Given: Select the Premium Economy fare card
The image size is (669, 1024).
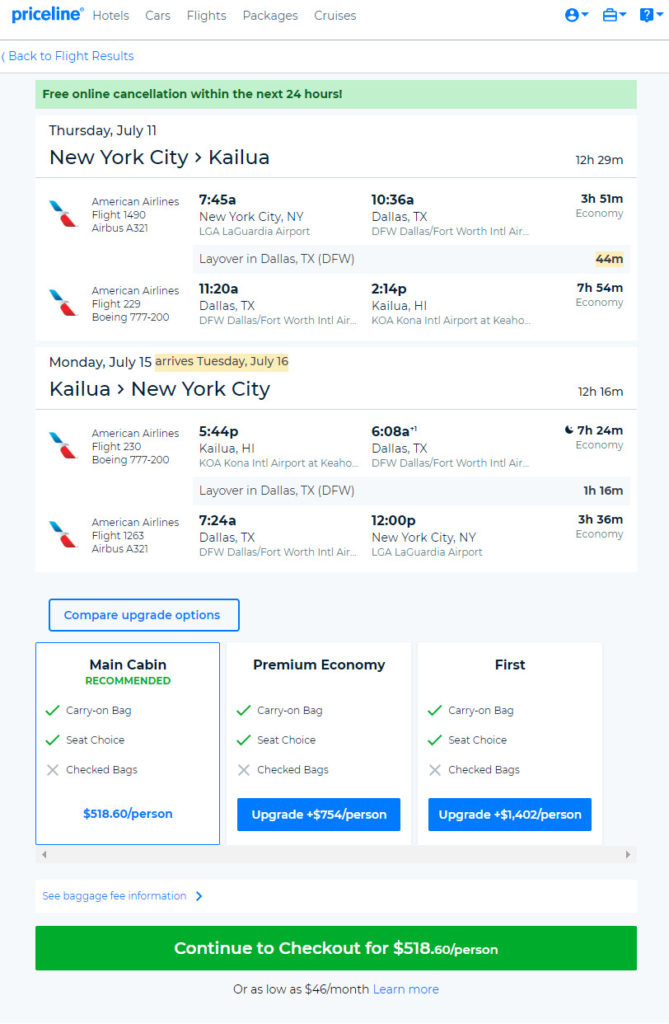Looking at the screenshot, I should point(319,743).
